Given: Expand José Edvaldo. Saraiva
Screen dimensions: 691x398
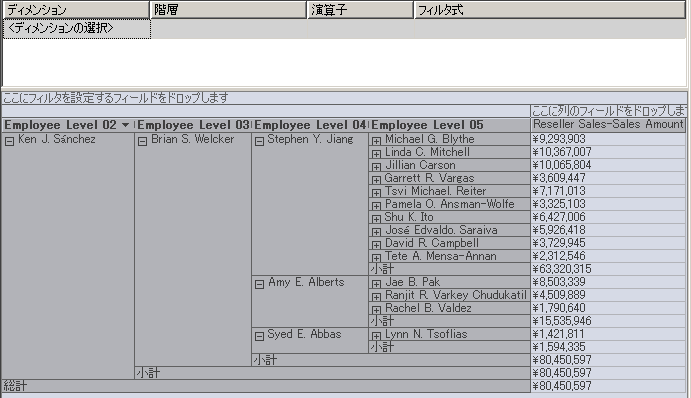Looking at the screenshot, I should (x=376, y=232).
